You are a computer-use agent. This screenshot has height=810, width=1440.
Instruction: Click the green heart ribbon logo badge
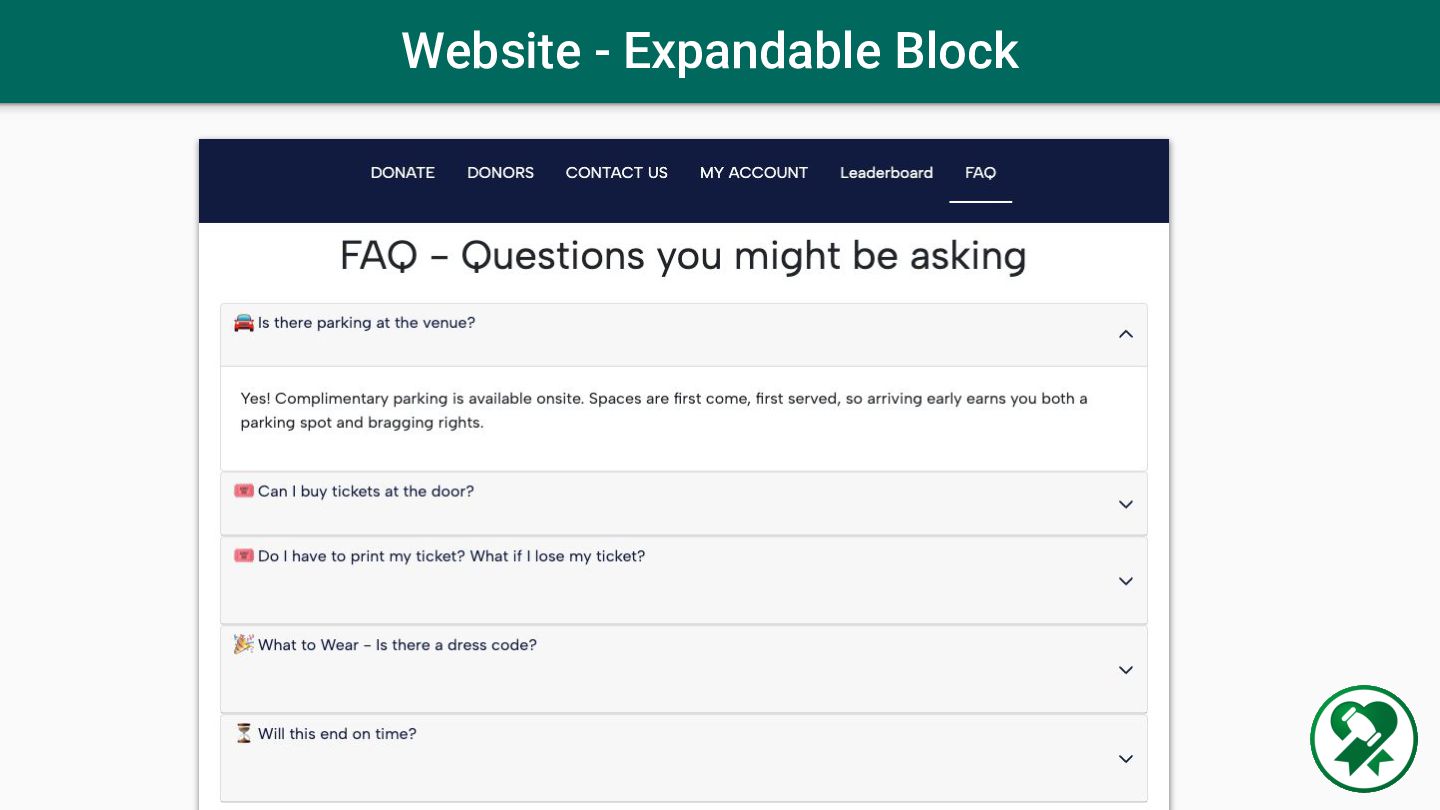[1364, 739]
